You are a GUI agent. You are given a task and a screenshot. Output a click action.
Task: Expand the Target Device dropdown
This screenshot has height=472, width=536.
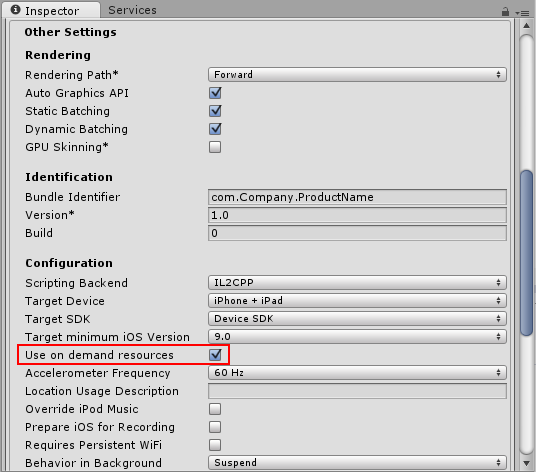pyautogui.click(x=357, y=301)
